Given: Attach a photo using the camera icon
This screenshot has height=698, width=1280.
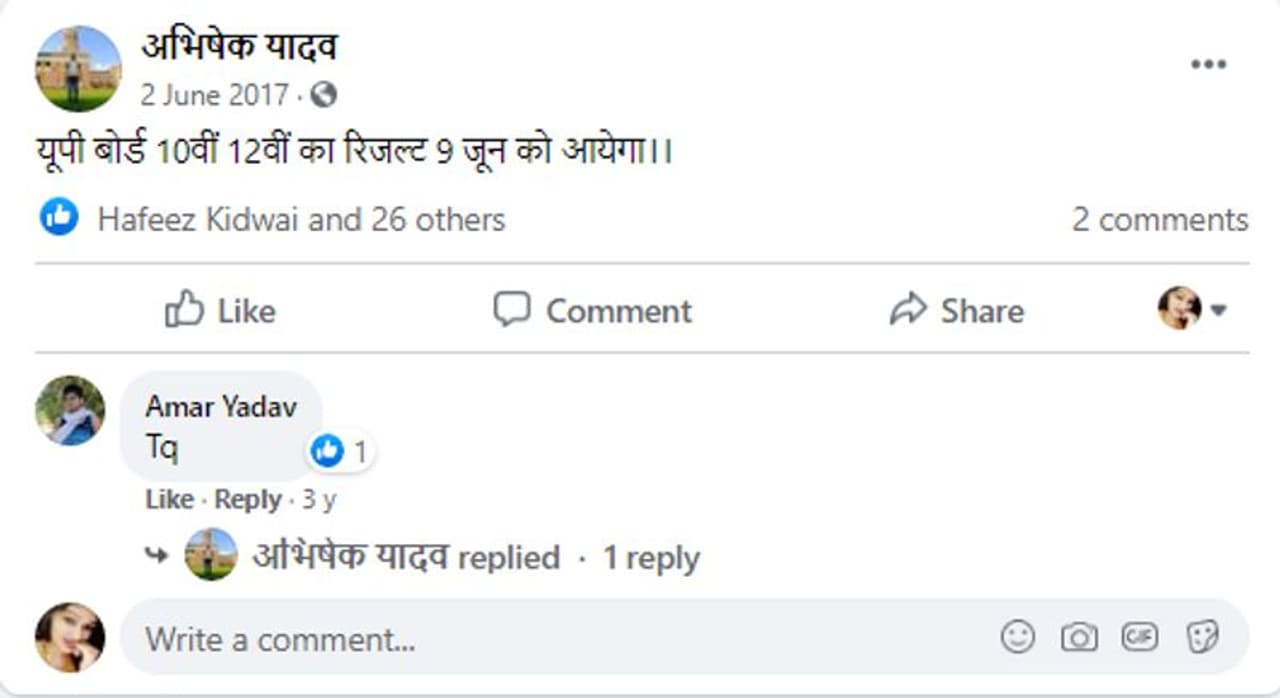Looking at the screenshot, I should [x=1079, y=636].
